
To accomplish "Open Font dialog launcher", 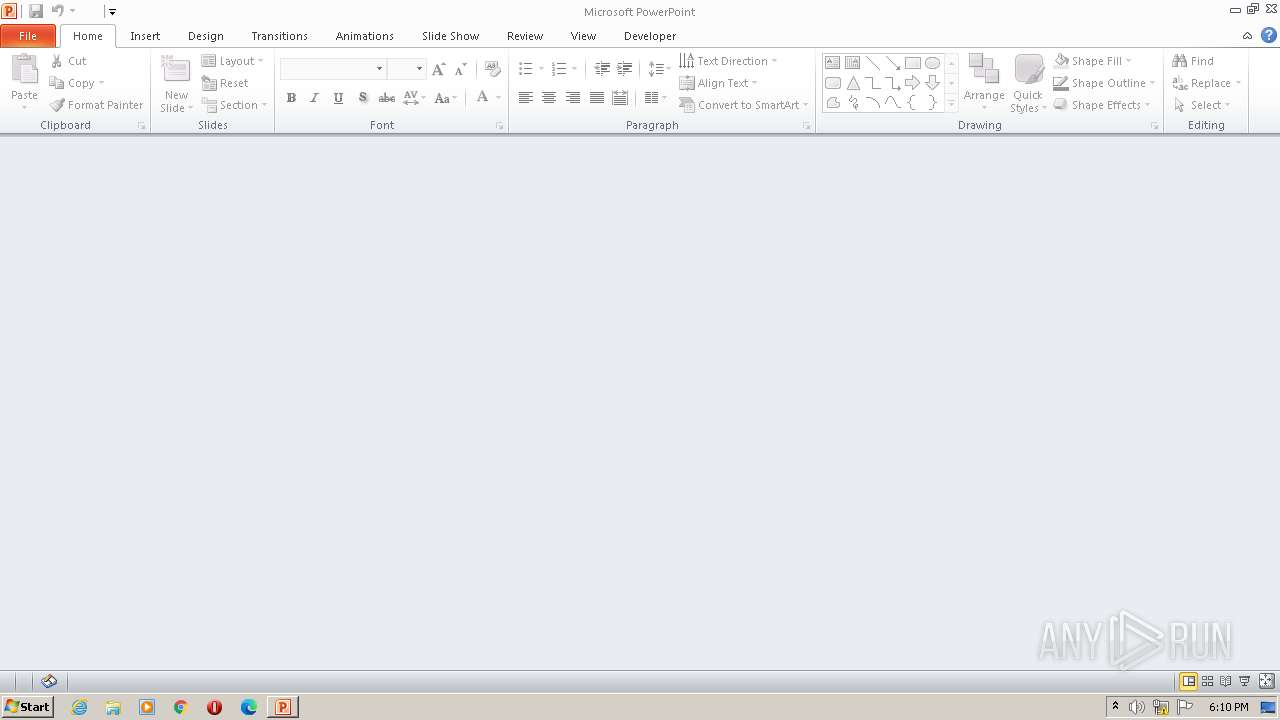I will tap(499, 126).
